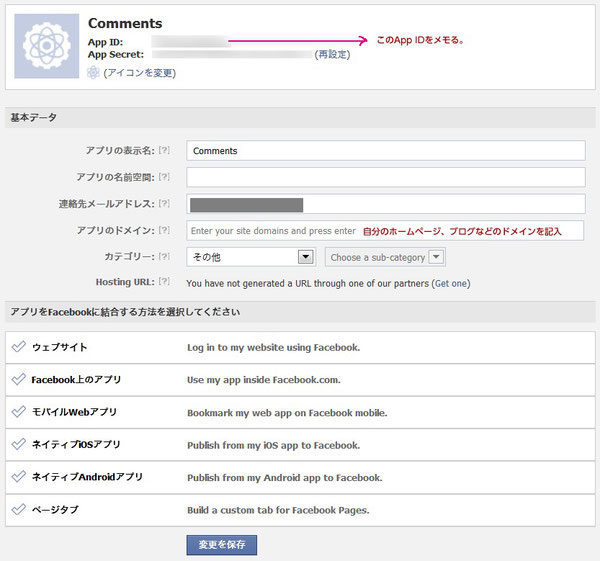Click the Comments app title heading
Screen dimensions: 600x561
click(x=125, y=23)
